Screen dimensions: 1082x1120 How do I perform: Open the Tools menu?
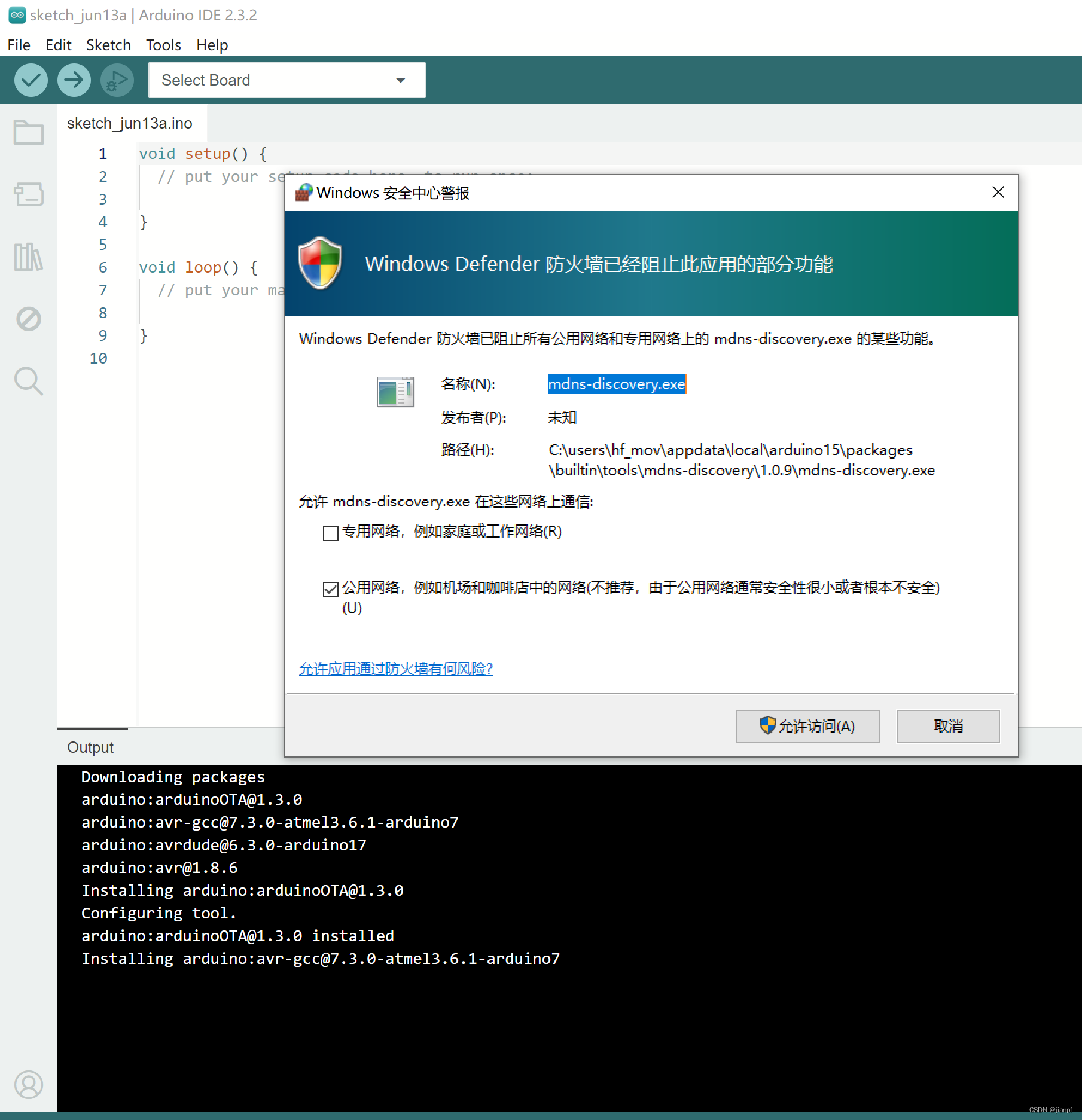pyautogui.click(x=163, y=45)
